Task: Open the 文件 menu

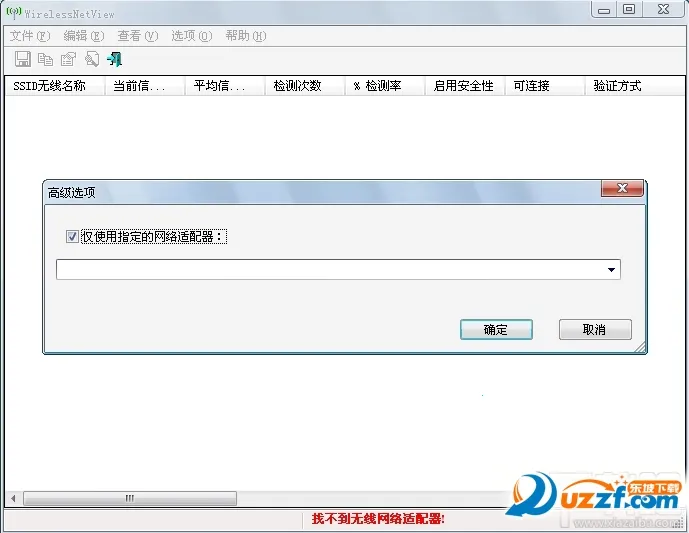Action: [x=29, y=36]
